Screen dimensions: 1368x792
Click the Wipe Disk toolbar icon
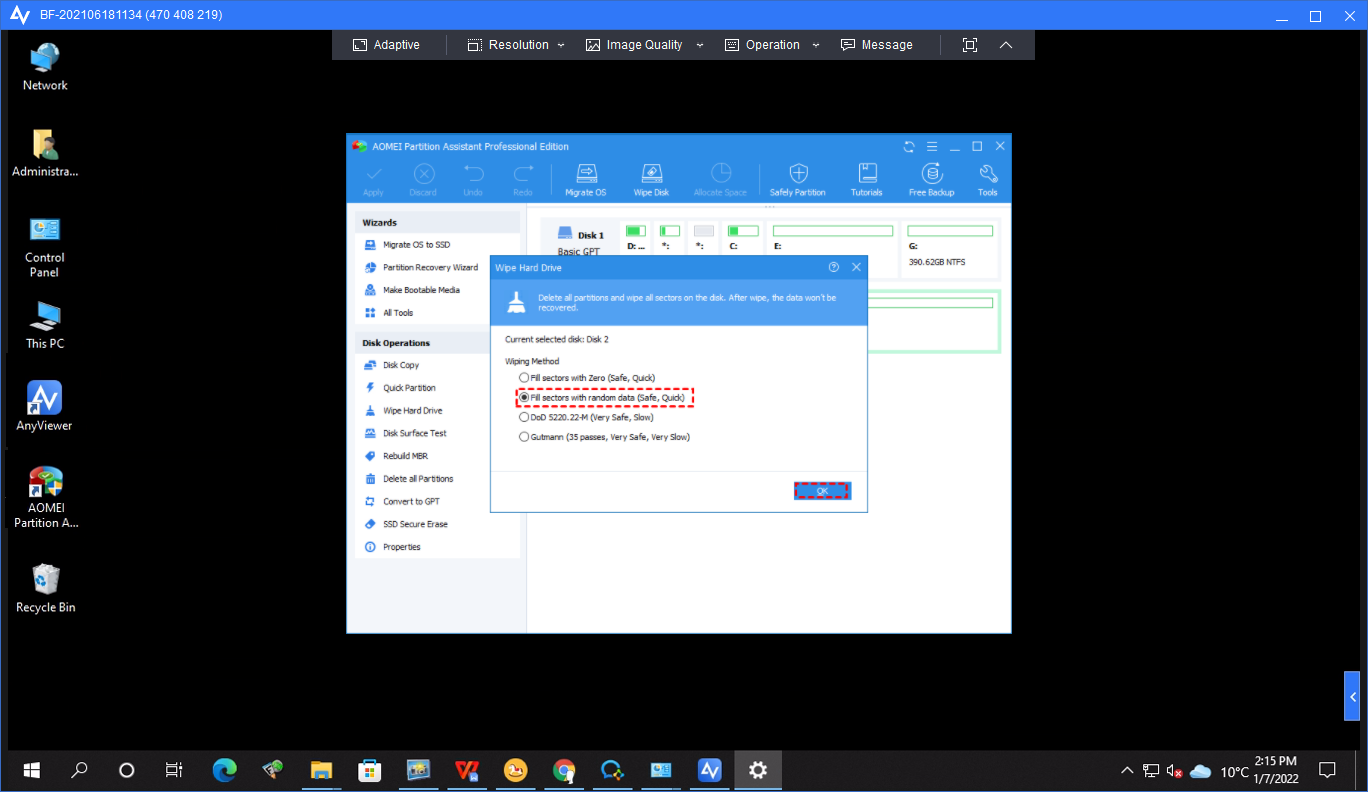click(651, 178)
